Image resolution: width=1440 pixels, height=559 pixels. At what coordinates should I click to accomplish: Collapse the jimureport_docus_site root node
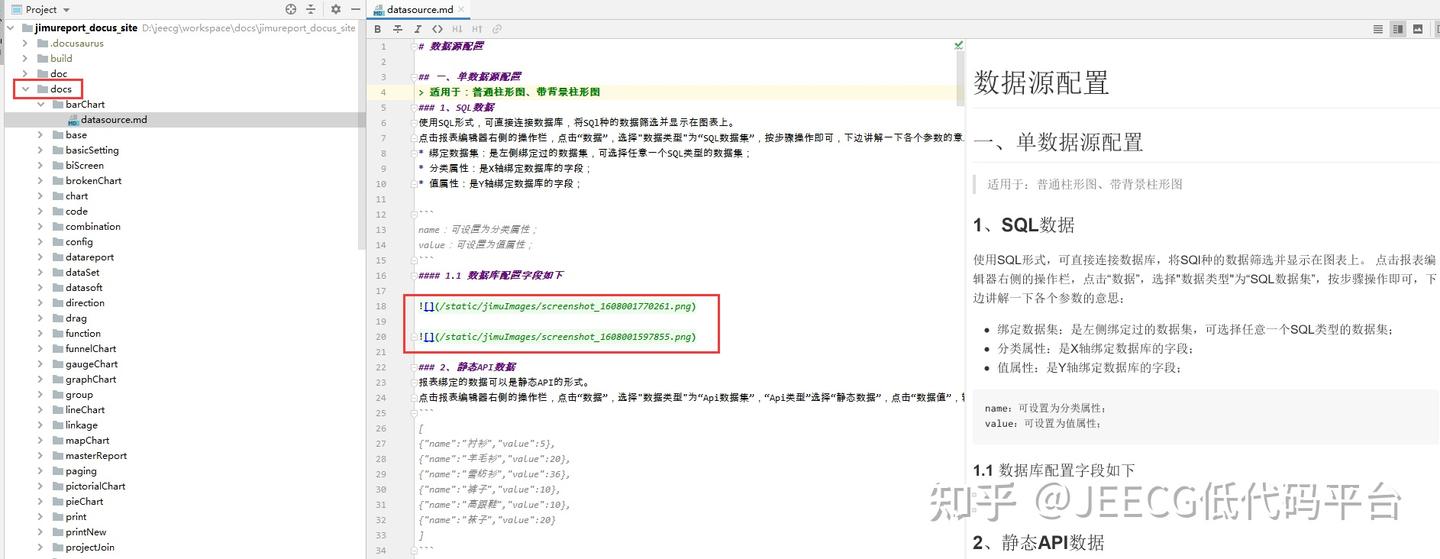point(10,28)
